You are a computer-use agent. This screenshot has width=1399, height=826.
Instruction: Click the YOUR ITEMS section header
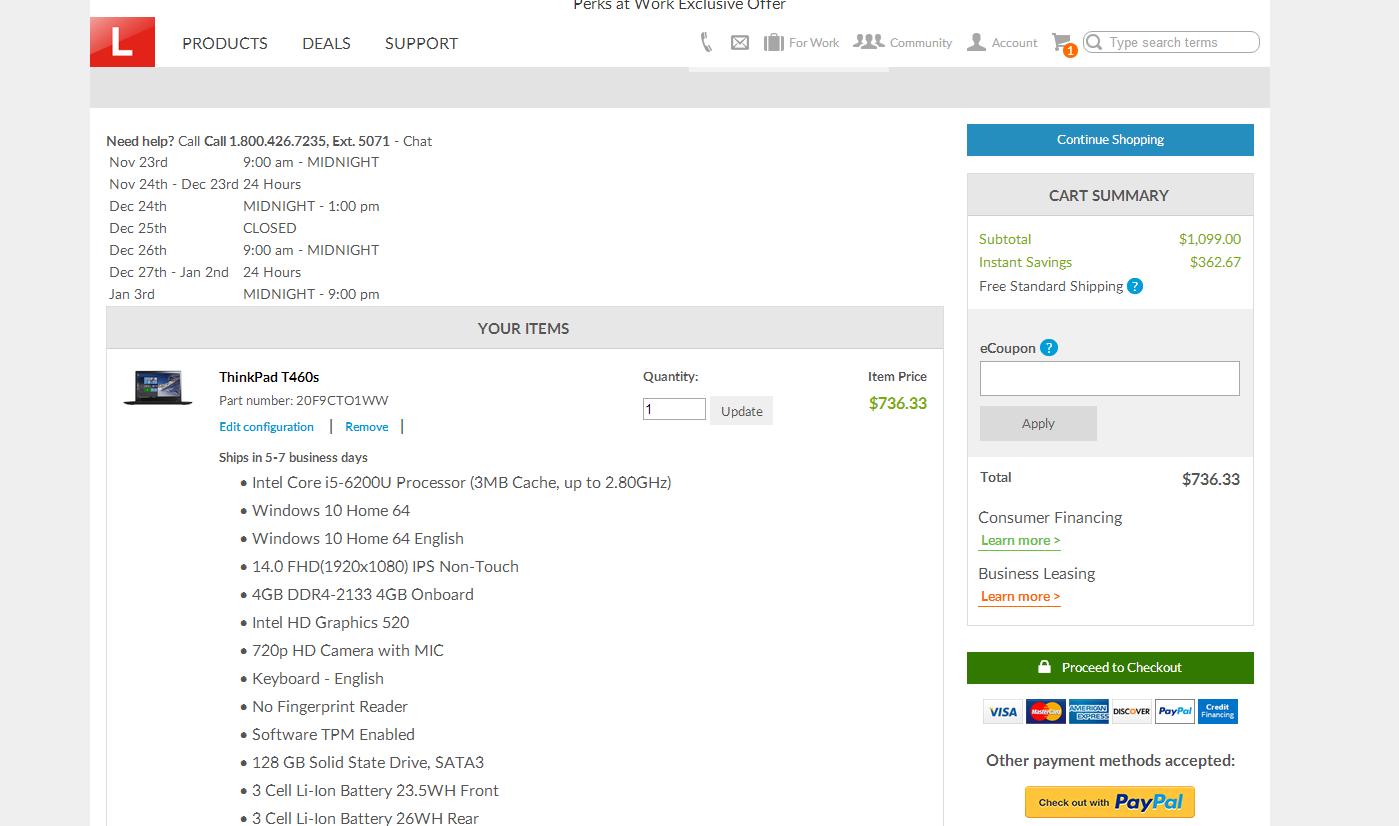tap(524, 328)
